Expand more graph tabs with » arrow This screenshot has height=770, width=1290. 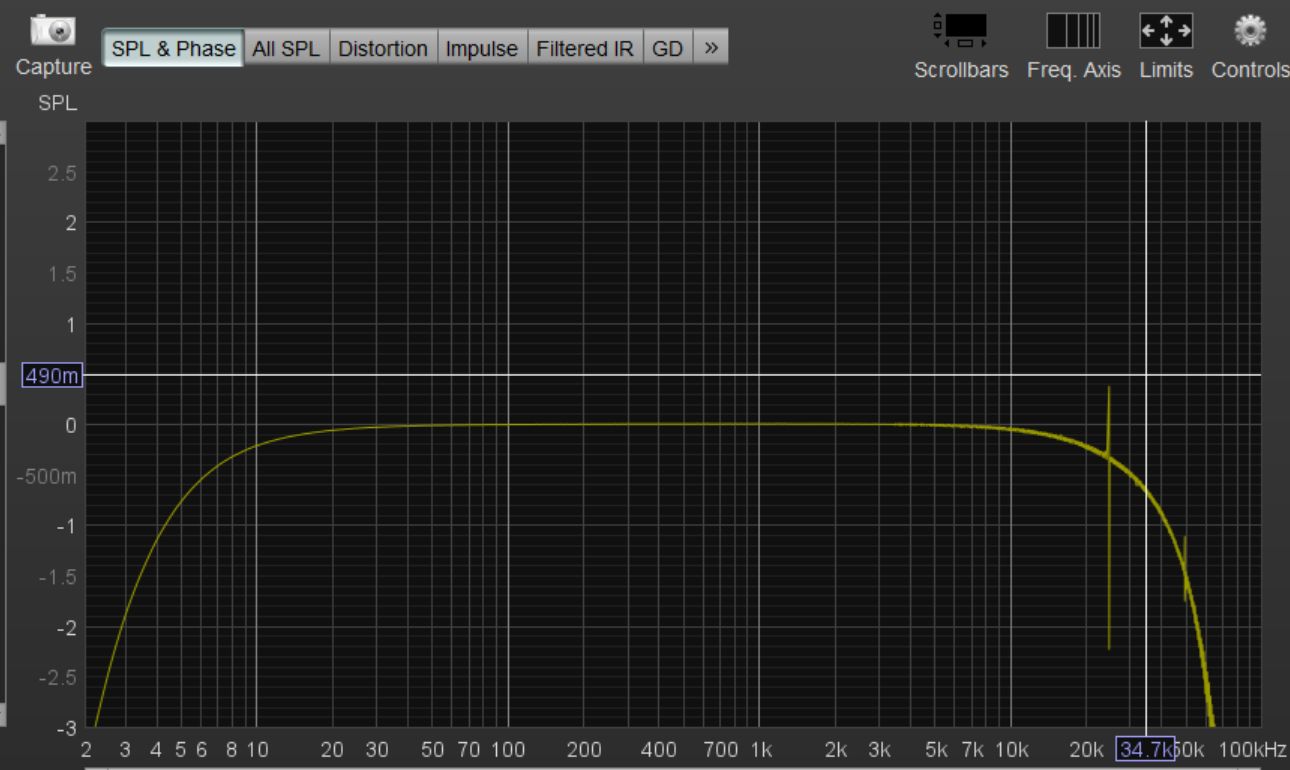710,48
